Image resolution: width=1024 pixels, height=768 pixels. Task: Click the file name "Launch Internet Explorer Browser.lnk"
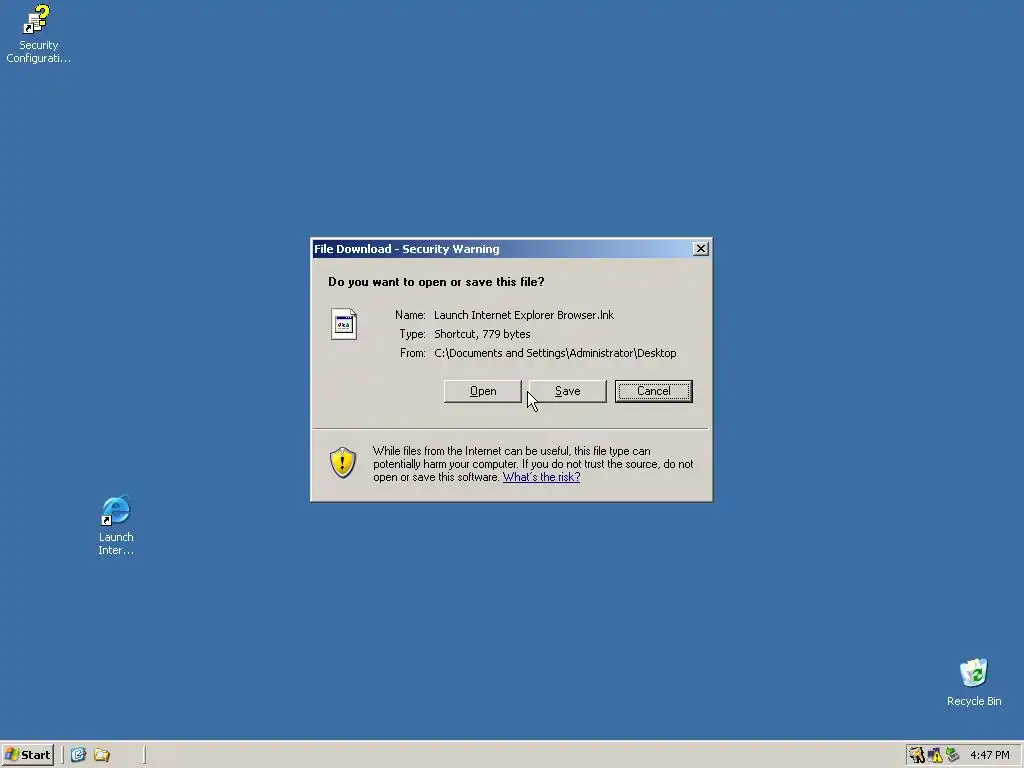click(x=524, y=315)
